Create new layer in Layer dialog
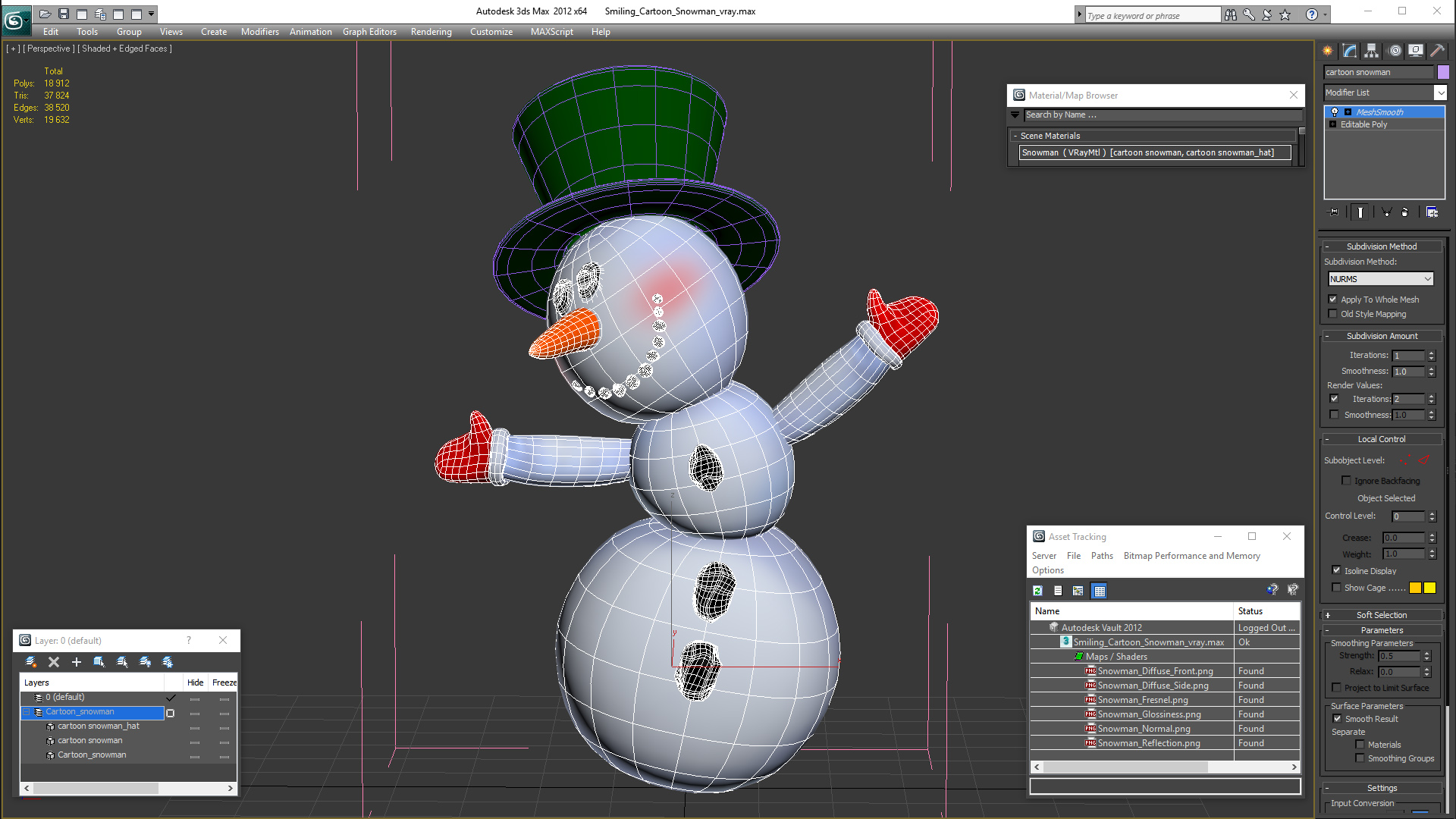The image size is (1456, 819). [x=31, y=662]
